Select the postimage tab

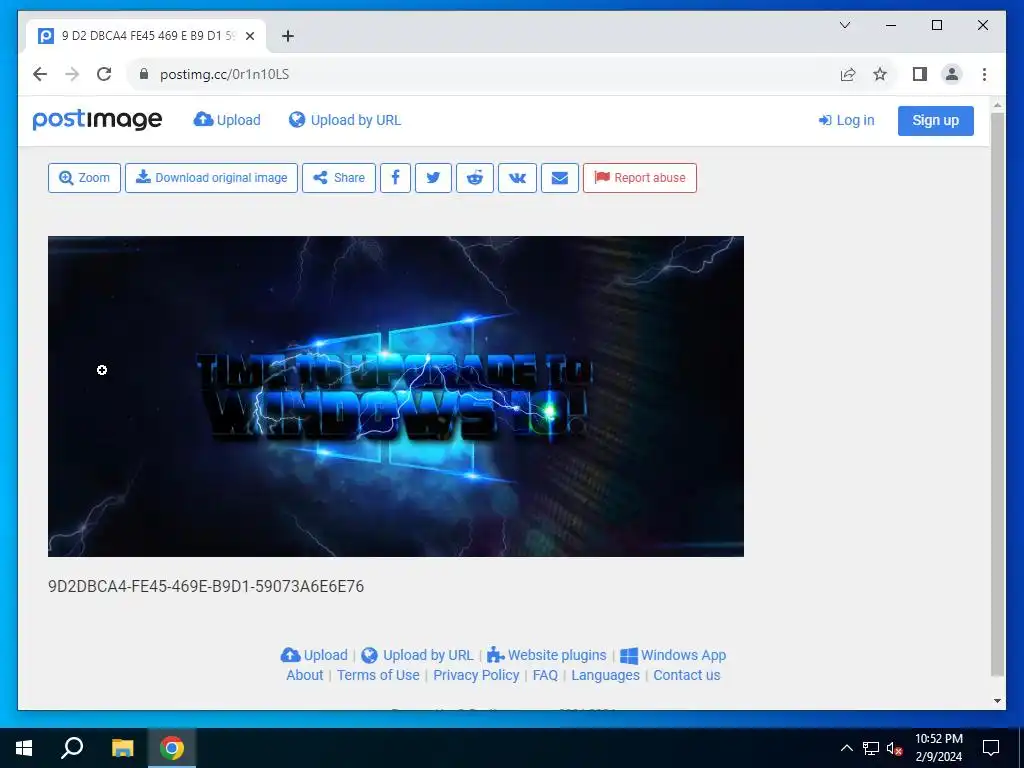pyautogui.click(x=146, y=36)
